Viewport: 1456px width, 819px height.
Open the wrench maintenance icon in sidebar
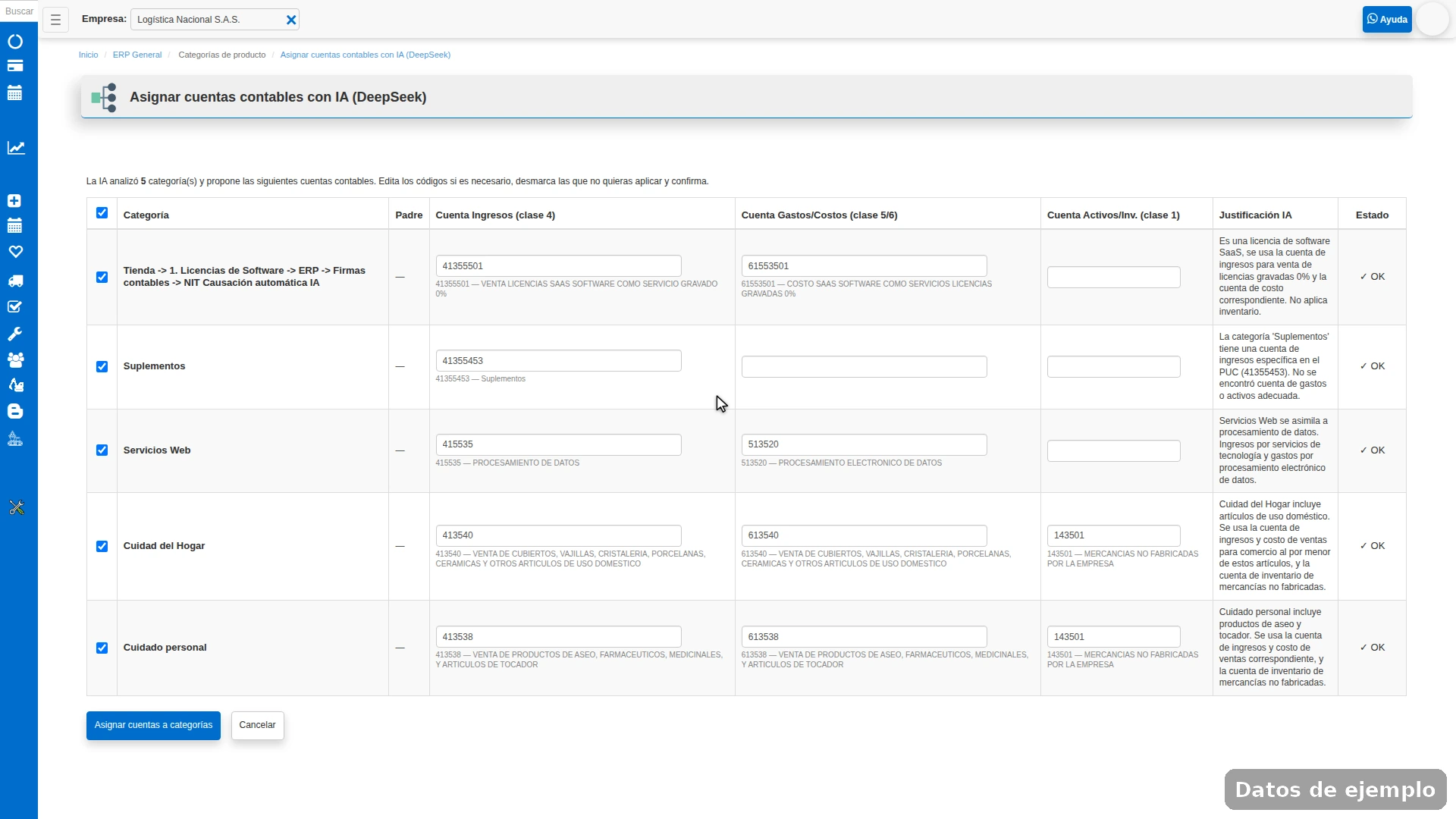click(x=14, y=334)
